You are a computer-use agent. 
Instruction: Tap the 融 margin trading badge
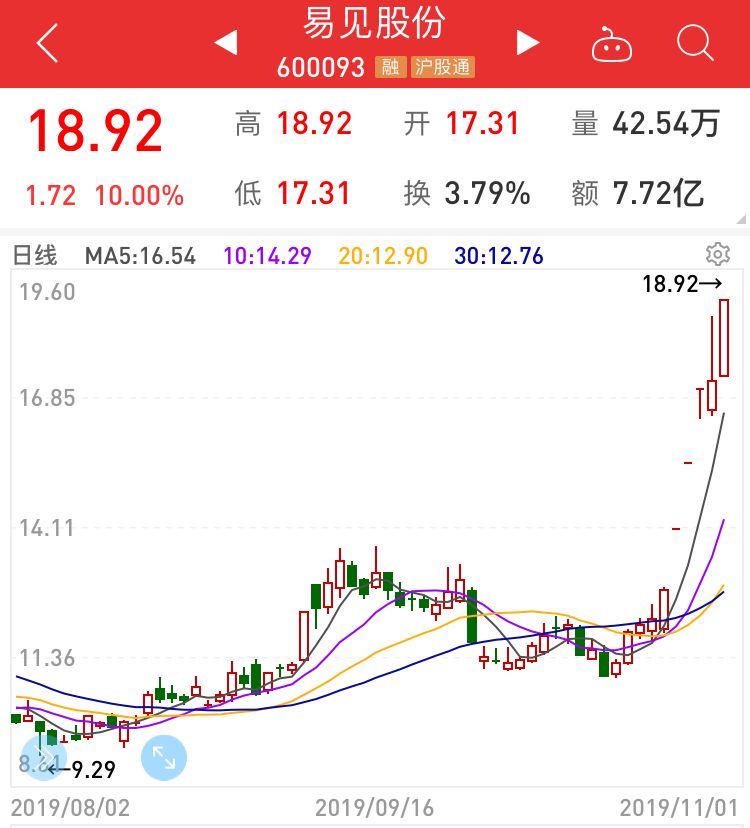tap(390, 67)
